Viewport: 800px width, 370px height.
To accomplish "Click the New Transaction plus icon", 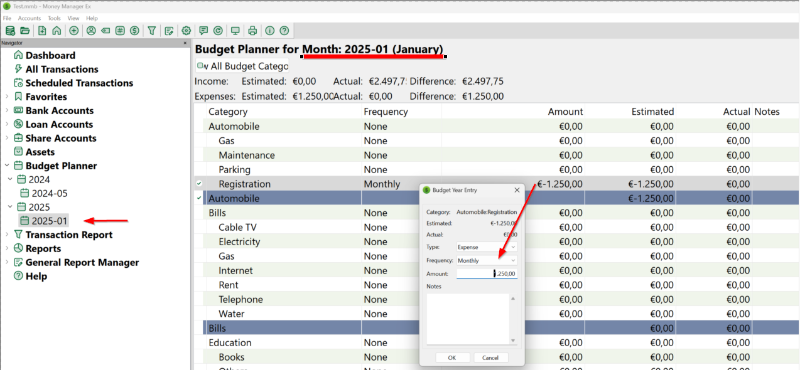I will pyautogui.click(x=74, y=31).
